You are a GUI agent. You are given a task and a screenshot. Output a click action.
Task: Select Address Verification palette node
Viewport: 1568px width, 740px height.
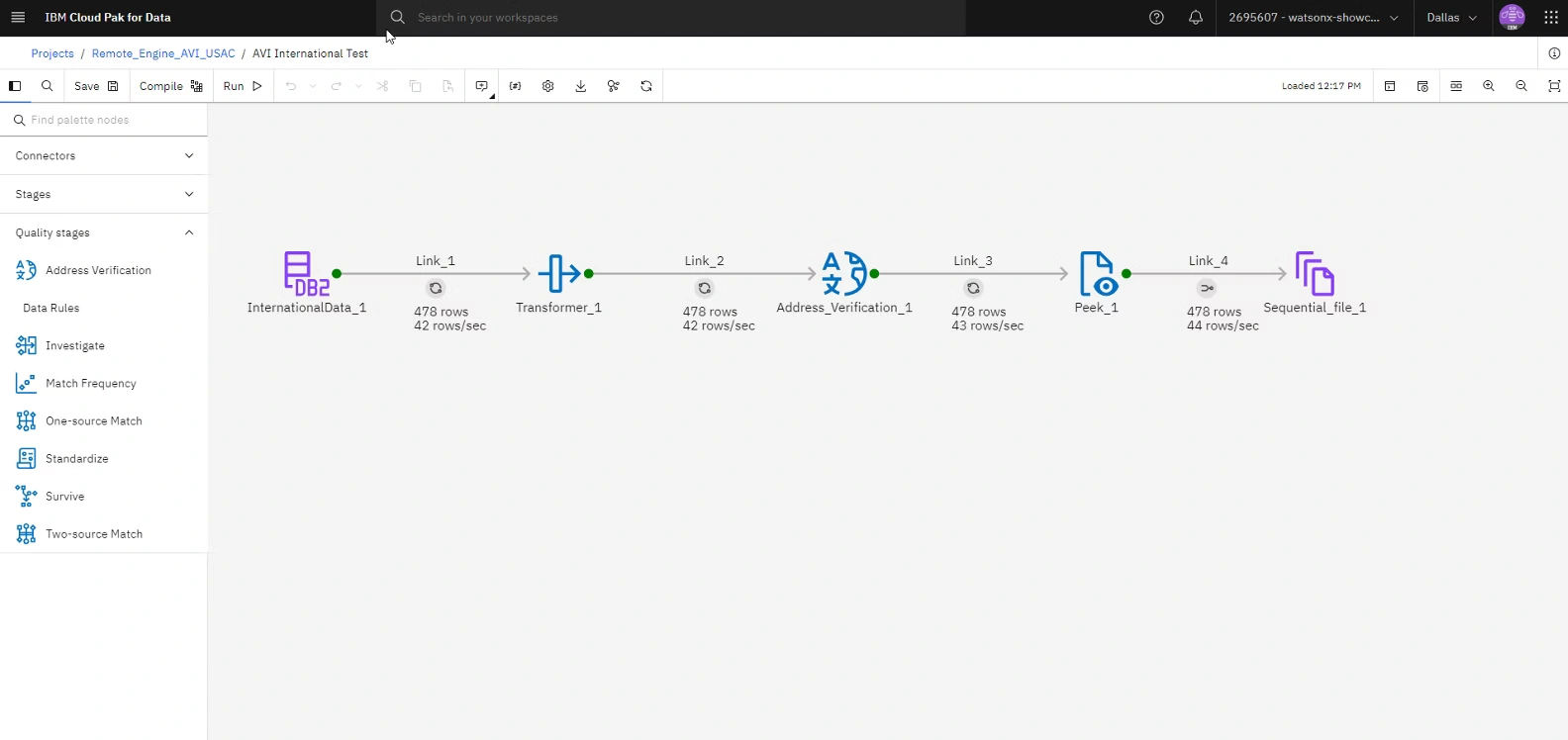pyautogui.click(x=104, y=270)
